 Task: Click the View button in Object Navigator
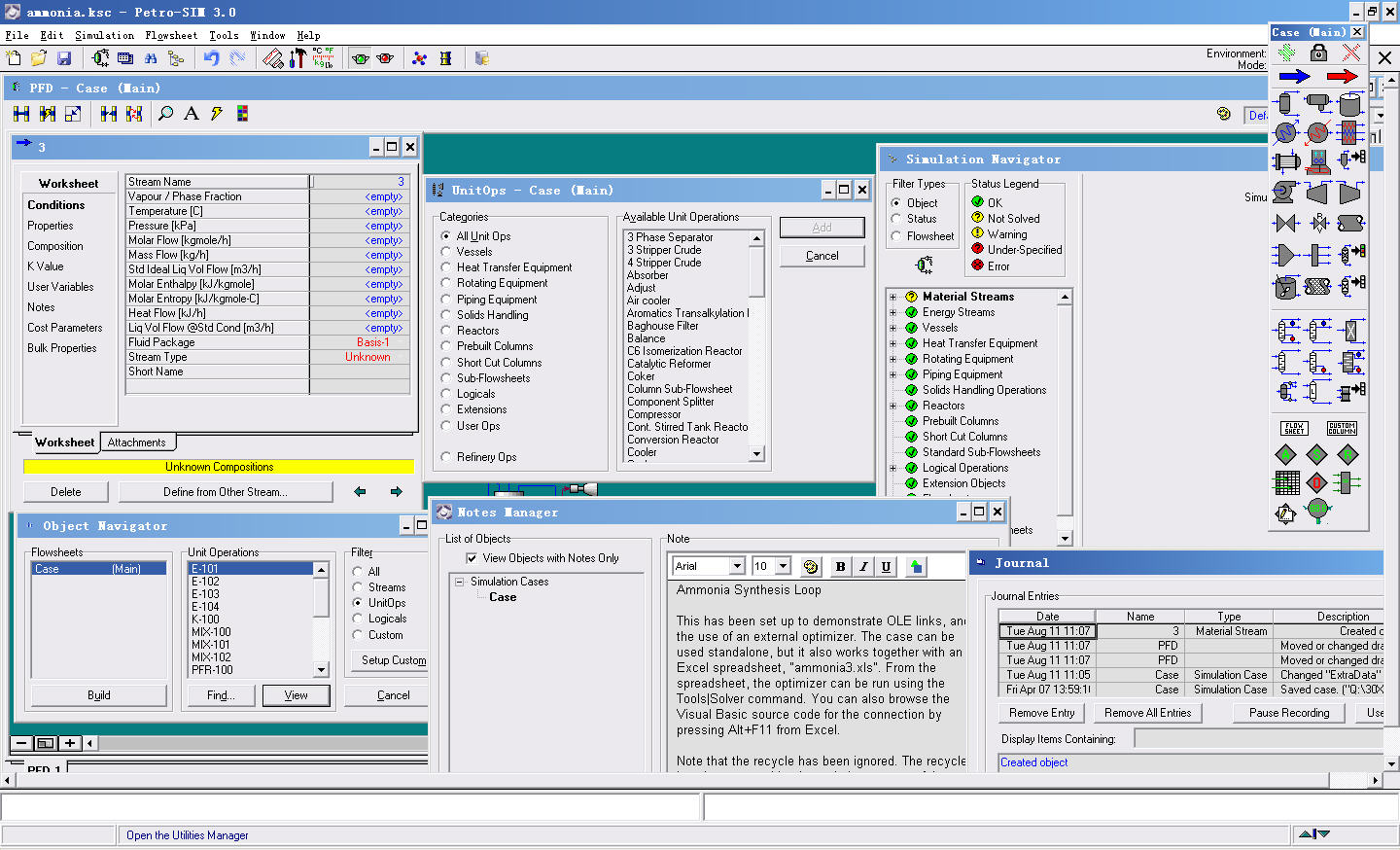point(296,695)
